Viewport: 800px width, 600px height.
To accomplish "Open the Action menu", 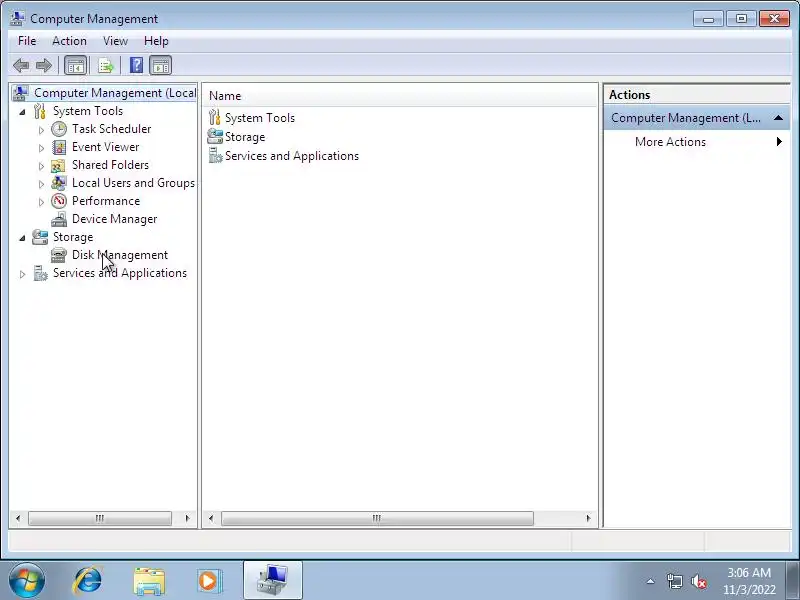I will click(69, 41).
